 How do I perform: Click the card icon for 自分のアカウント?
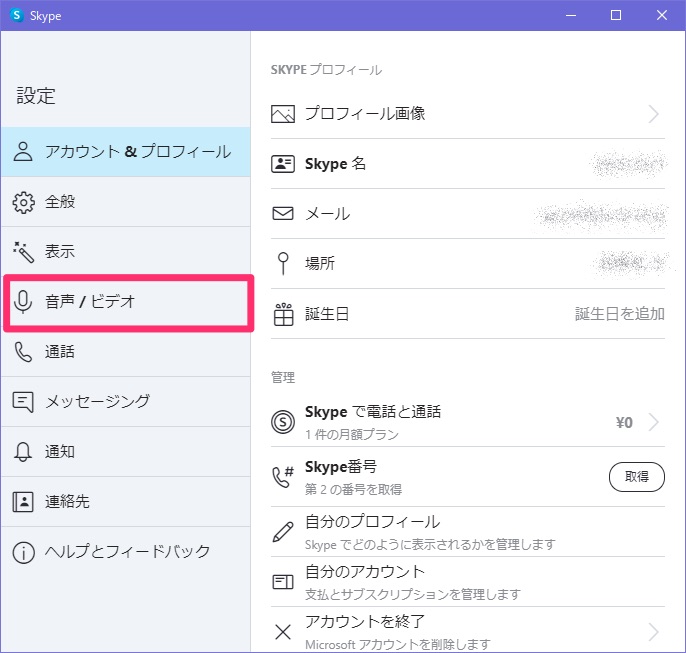click(283, 582)
